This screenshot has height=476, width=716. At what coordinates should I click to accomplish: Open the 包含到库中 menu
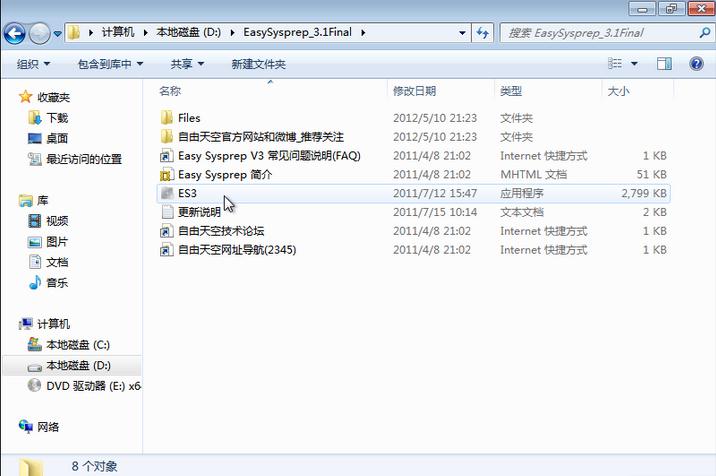coord(111,64)
